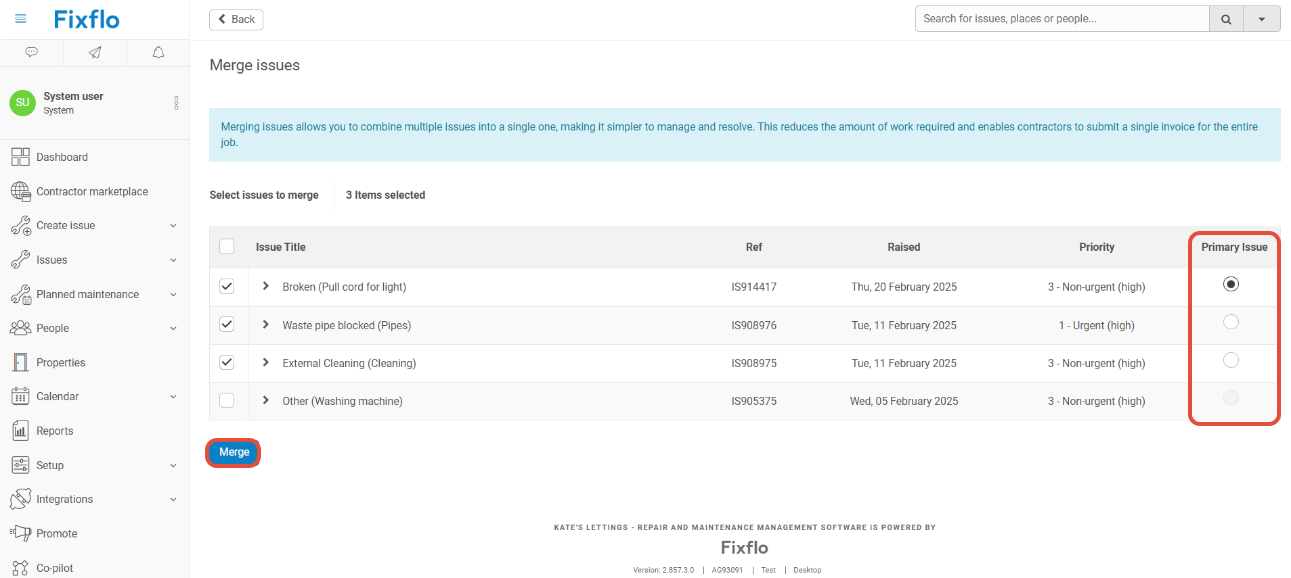Image resolution: width=1291 pixels, height=578 pixels.
Task: Click the System user name
Action: click(73, 96)
